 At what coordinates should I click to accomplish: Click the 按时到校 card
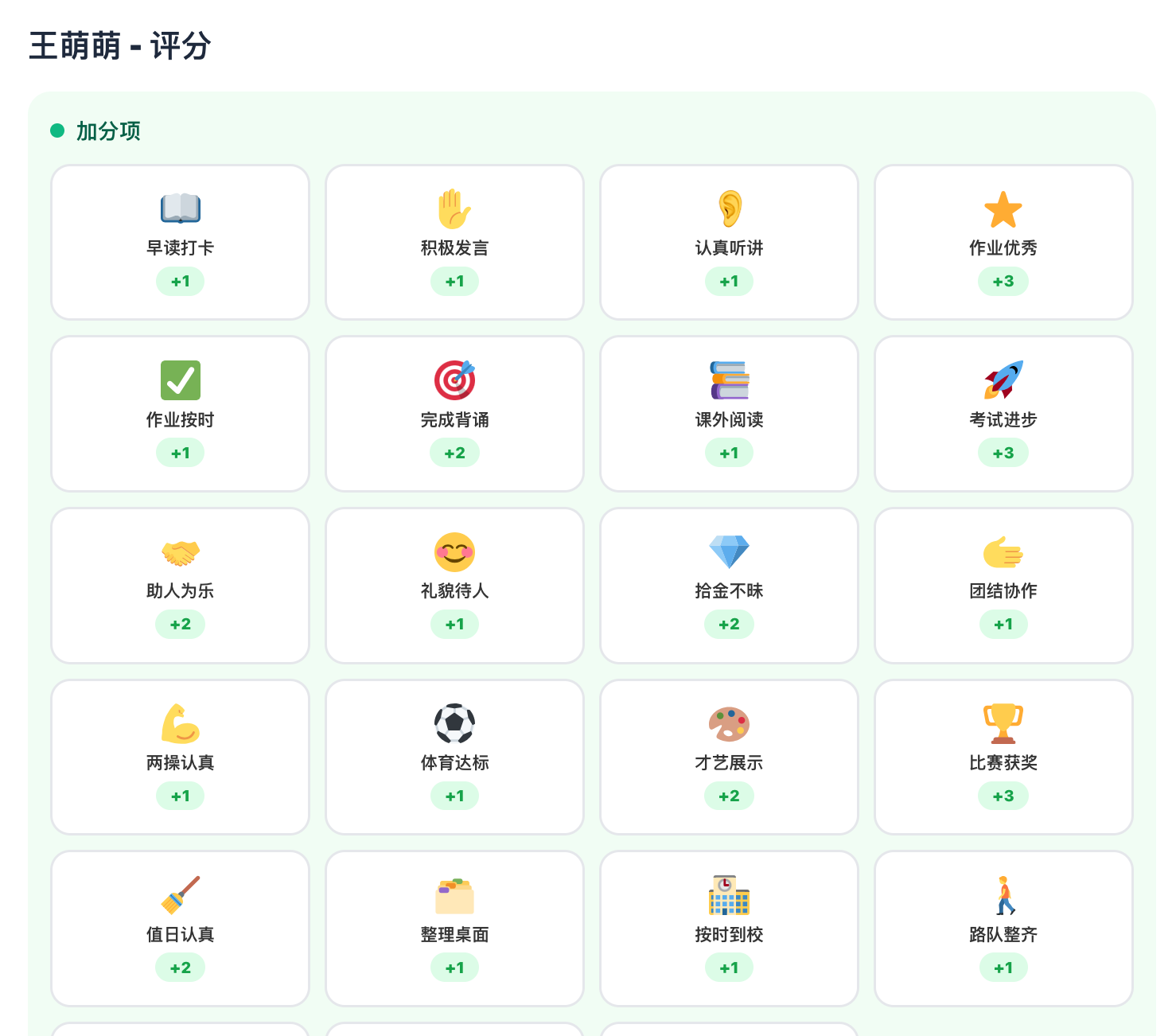pyautogui.click(x=729, y=928)
